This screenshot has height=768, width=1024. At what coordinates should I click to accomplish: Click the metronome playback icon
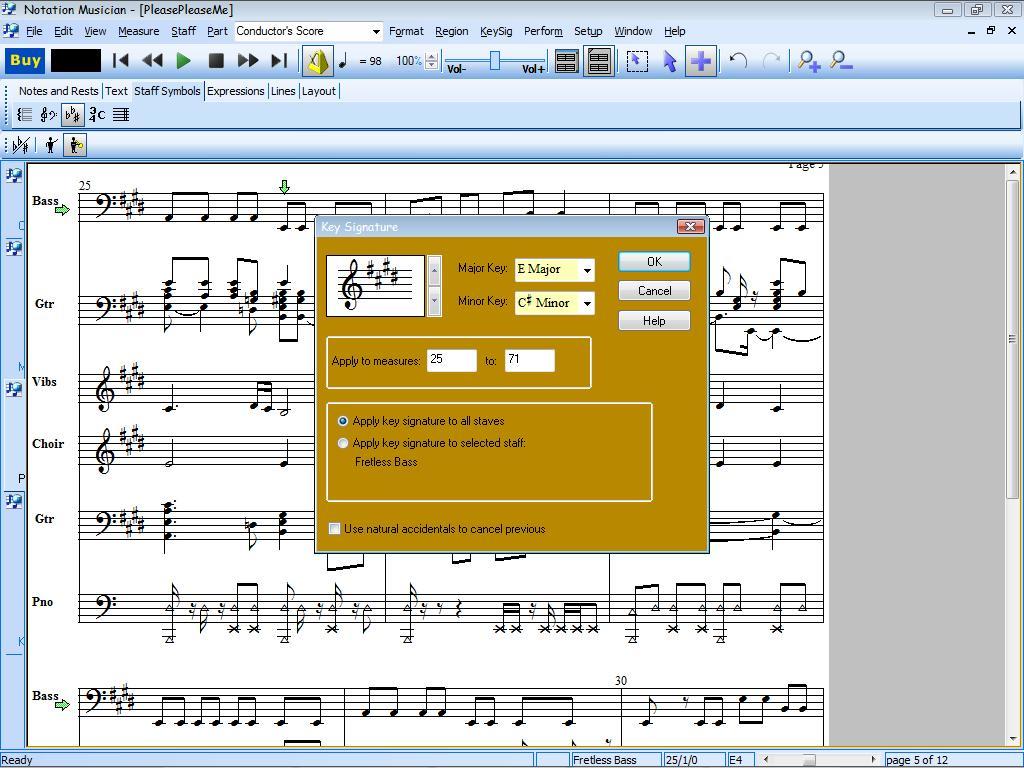[318, 61]
